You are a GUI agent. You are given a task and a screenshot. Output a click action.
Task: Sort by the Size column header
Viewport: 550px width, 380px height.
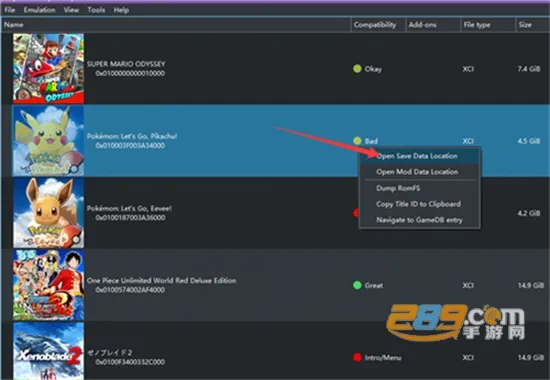pyautogui.click(x=533, y=25)
